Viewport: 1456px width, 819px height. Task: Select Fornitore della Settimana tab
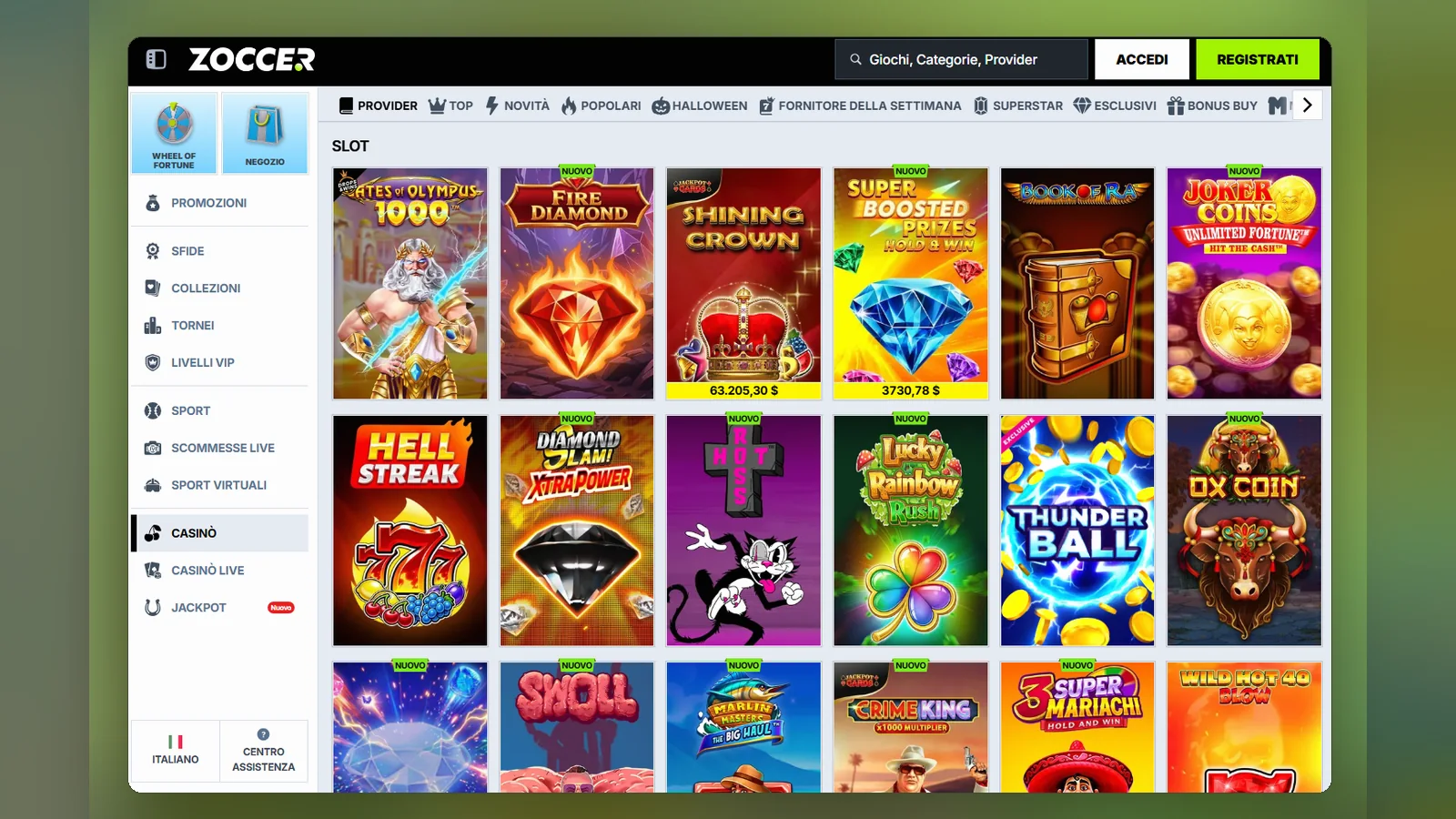click(860, 106)
